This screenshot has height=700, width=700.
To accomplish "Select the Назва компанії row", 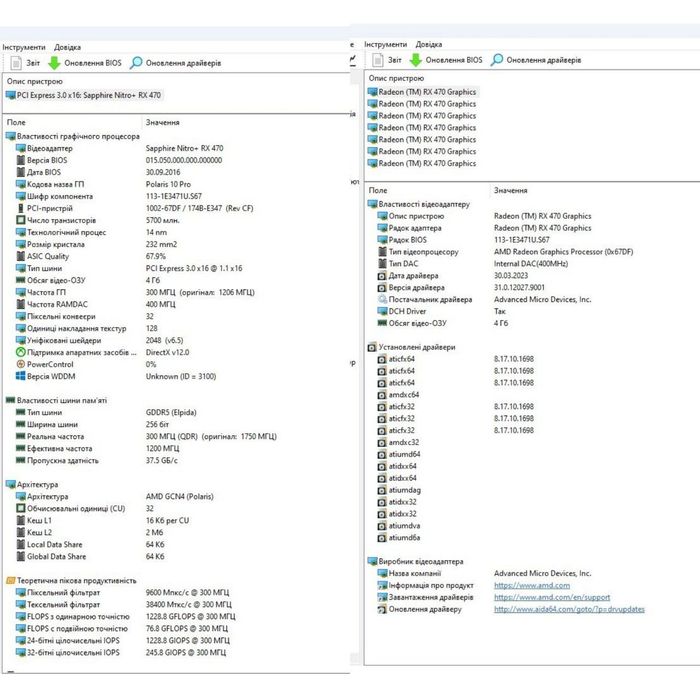I will coord(485,574).
